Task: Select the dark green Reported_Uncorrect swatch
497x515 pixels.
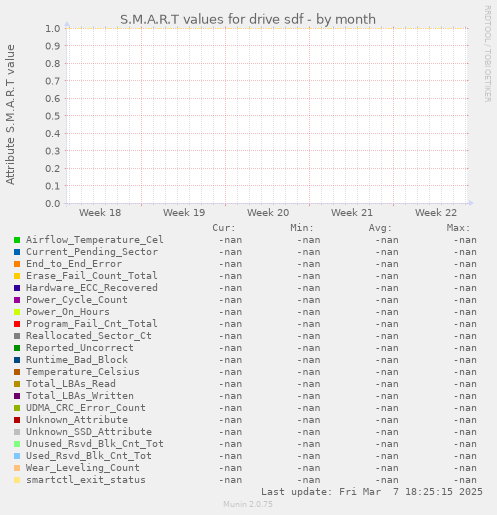Action: pos(17,348)
